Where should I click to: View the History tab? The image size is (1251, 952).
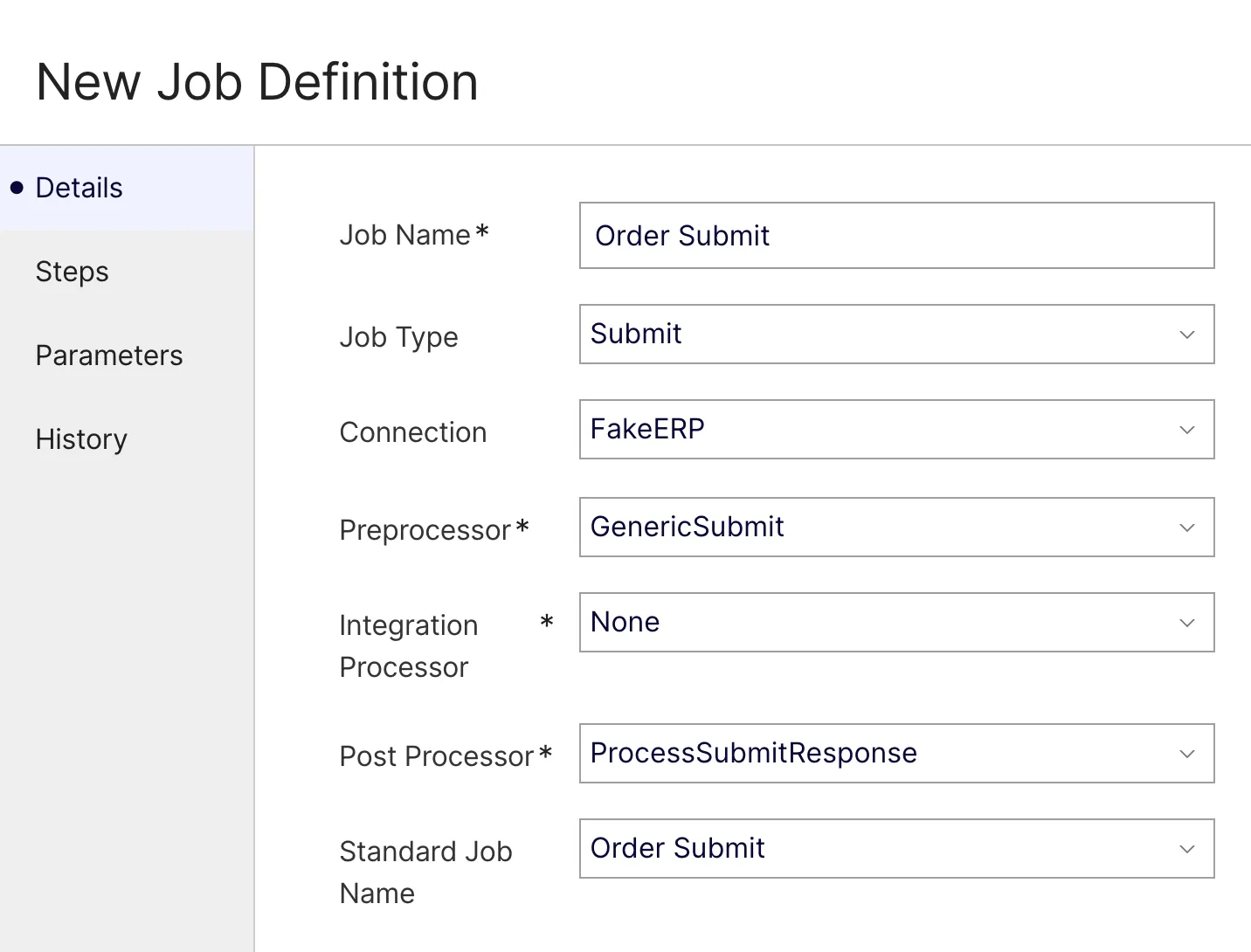127,439
